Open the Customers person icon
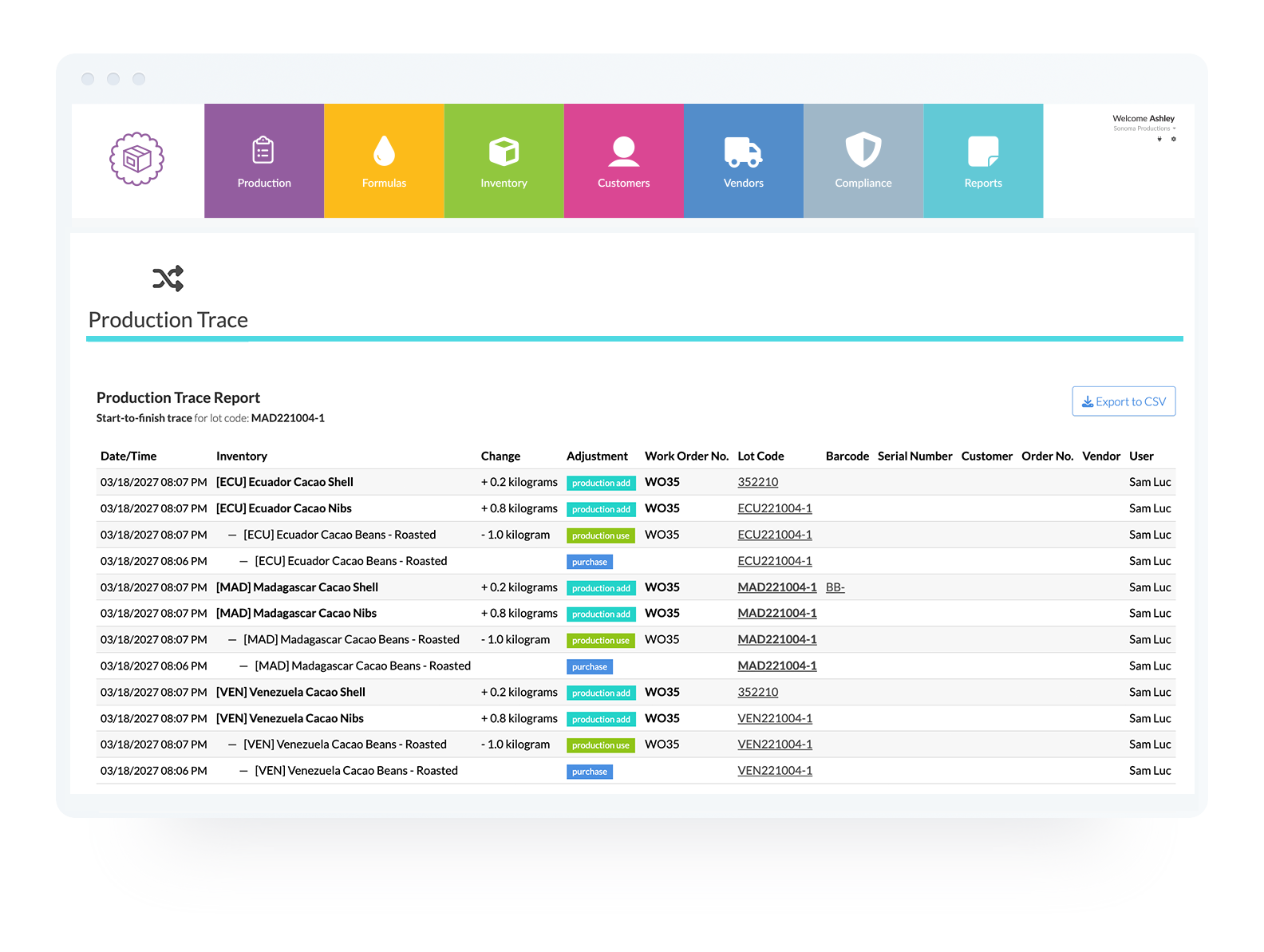1264x952 pixels. (x=623, y=152)
